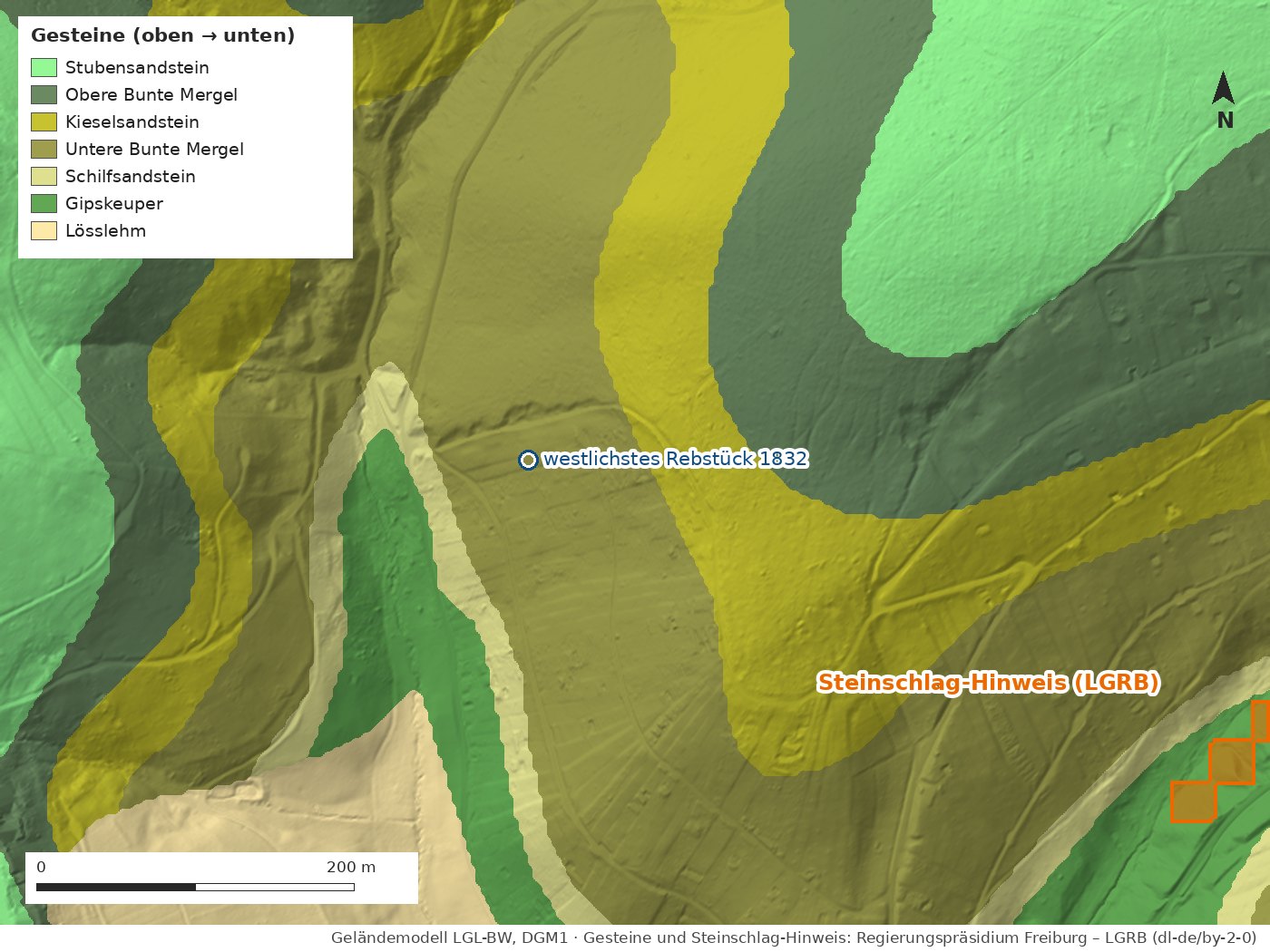Image resolution: width=1270 pixels, height=952 pixels.
Task: Click the "Schilfsandstein" legend text
Action: point(131,177)
